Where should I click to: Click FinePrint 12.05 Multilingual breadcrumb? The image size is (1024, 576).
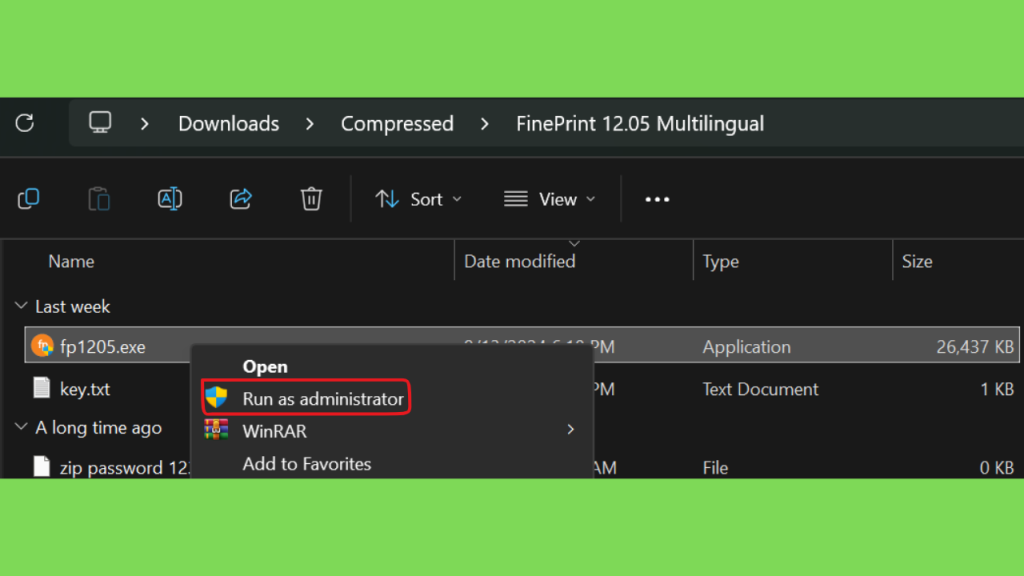[x=640, y=123]
